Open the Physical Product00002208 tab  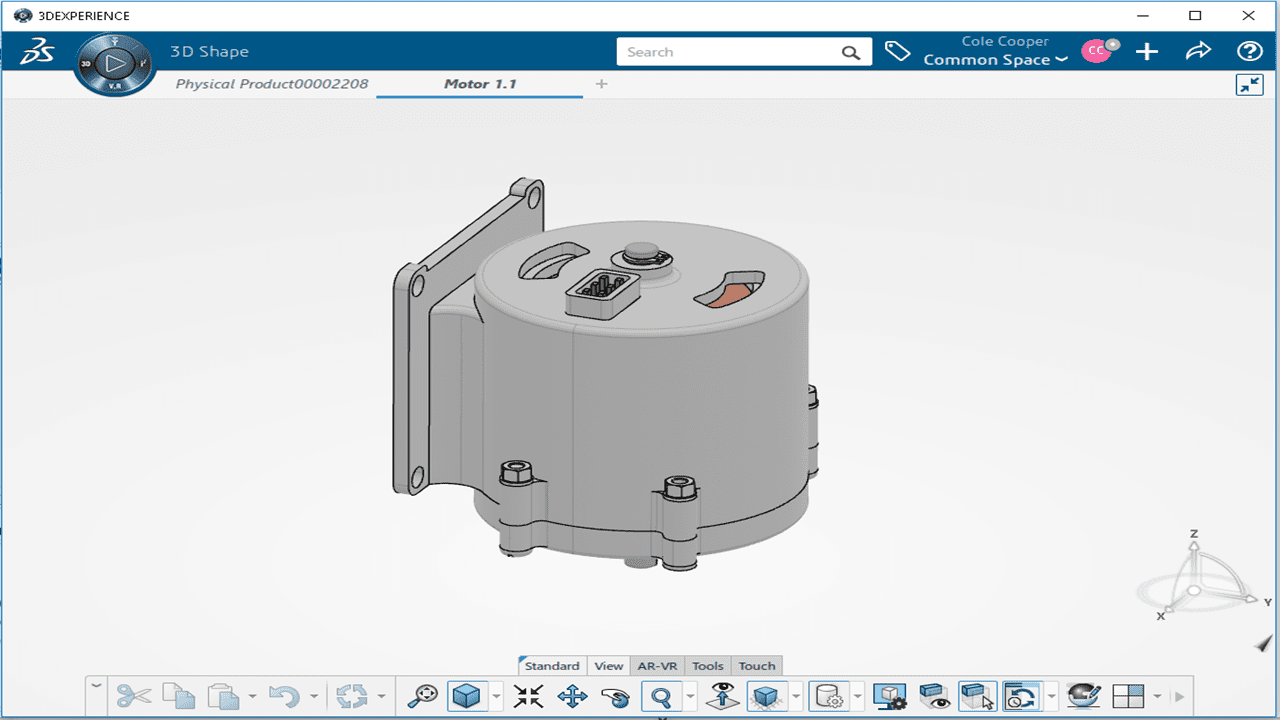[272, 84]
